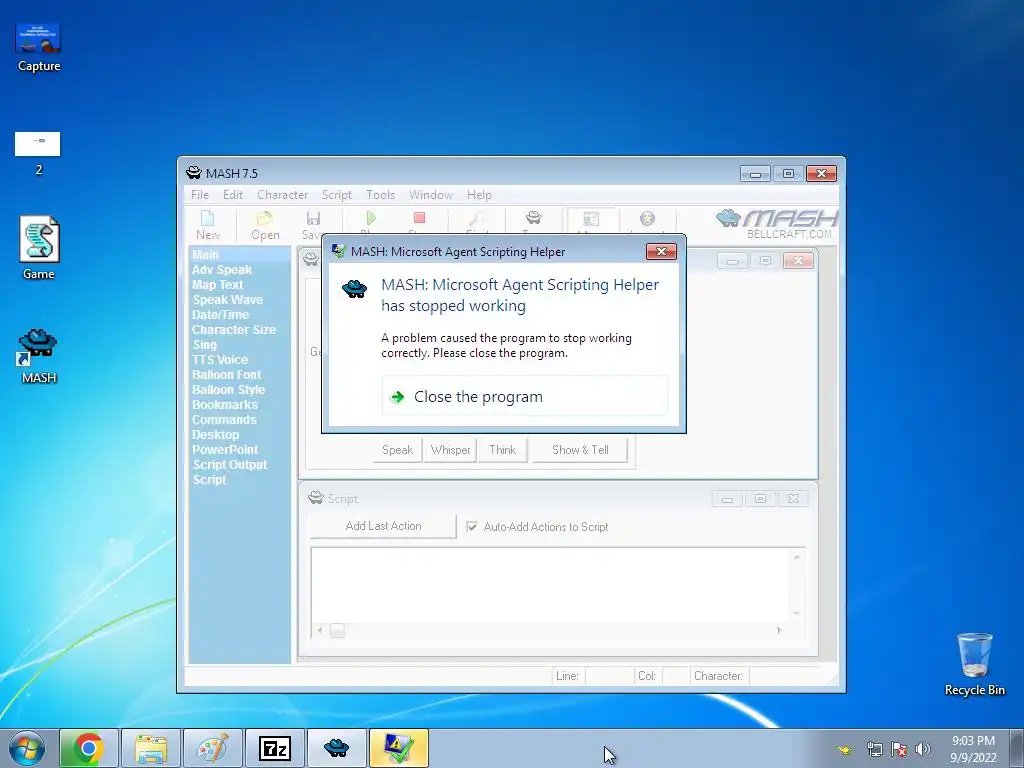This screenshot has width=1024, height=768.
Task: Select Script Output in the sidebar
Action: (229, 465)
